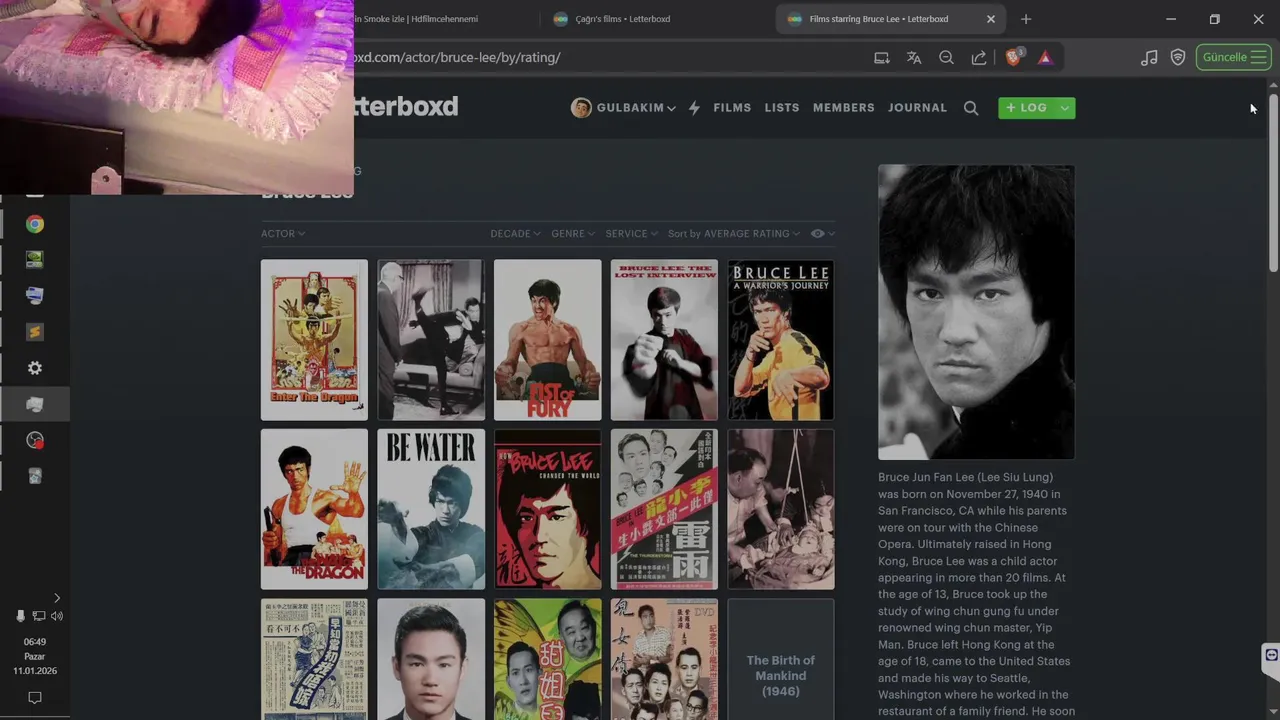Open Recycle Bin icon in taskbar

click(35, 476)
